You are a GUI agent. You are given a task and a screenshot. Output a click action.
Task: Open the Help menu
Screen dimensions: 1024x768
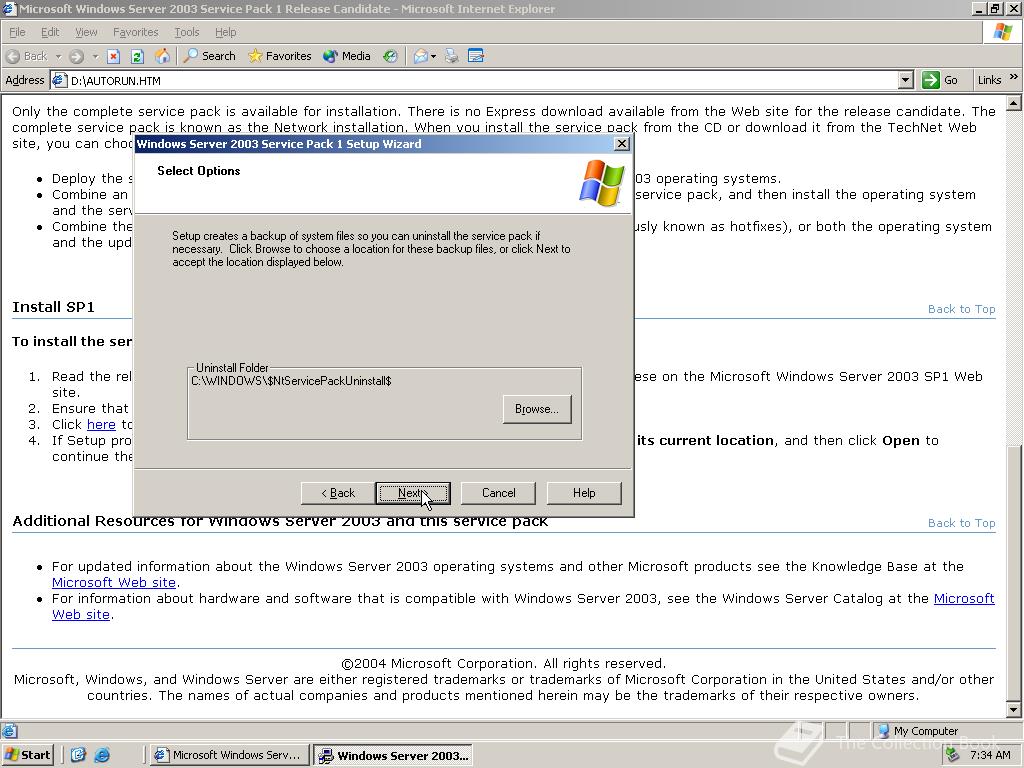click(225, 32)
